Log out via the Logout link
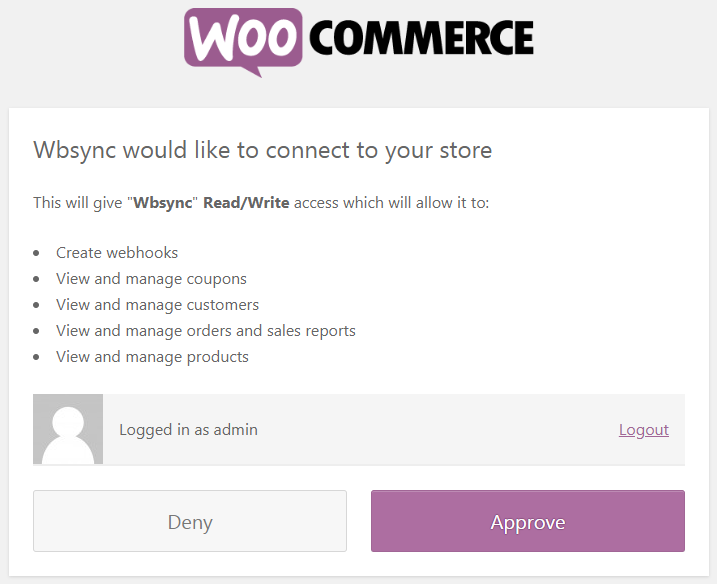 tap(643, 429)
